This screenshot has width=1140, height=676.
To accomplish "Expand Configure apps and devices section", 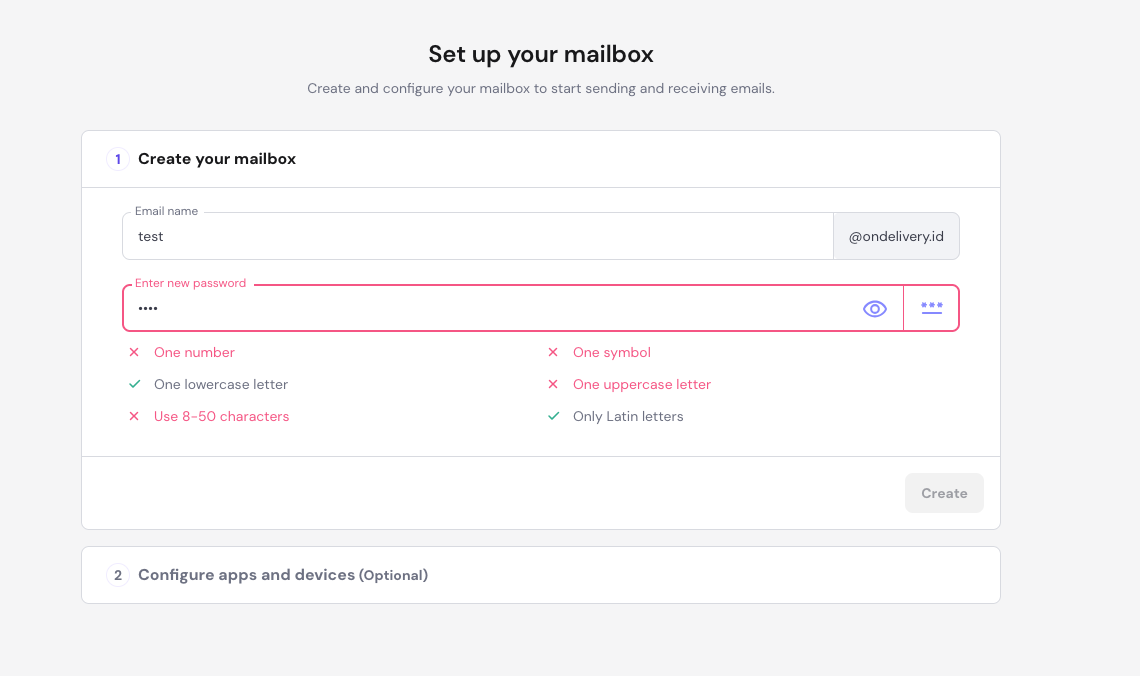I will point(283,575).
